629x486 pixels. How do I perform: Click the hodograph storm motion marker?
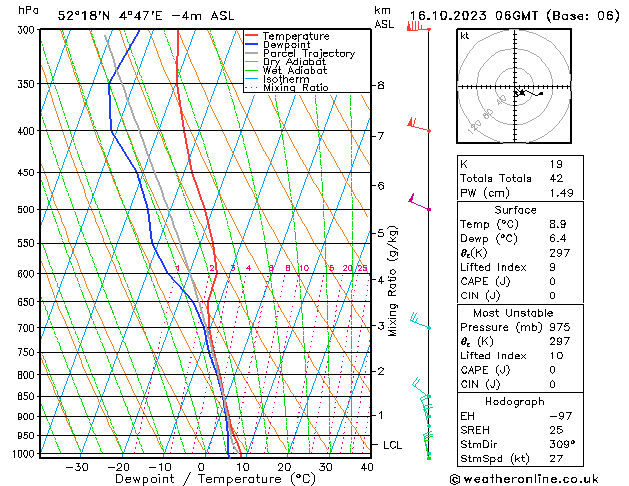tap(520, 93)
